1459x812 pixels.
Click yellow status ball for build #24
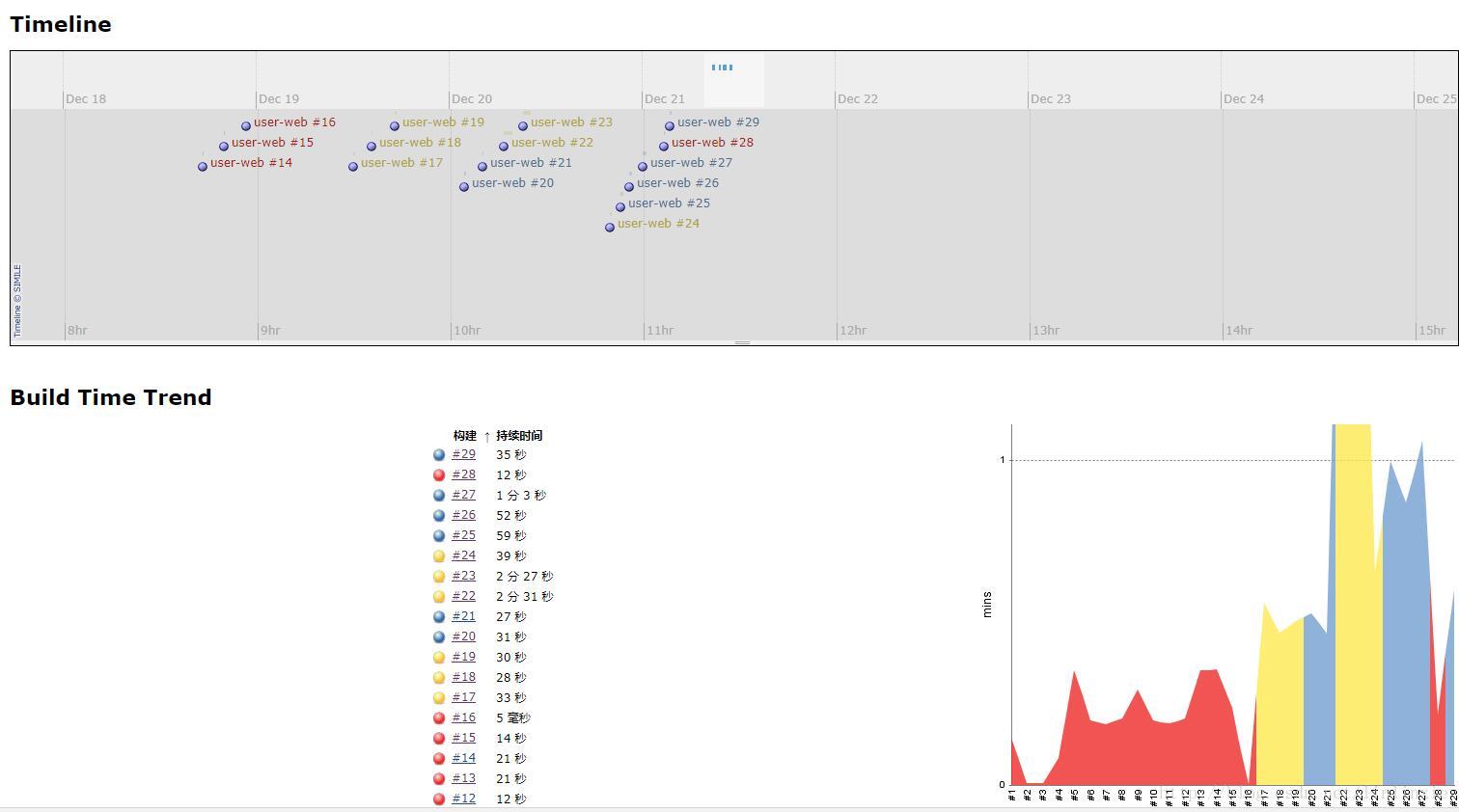[x=439, y=556]
